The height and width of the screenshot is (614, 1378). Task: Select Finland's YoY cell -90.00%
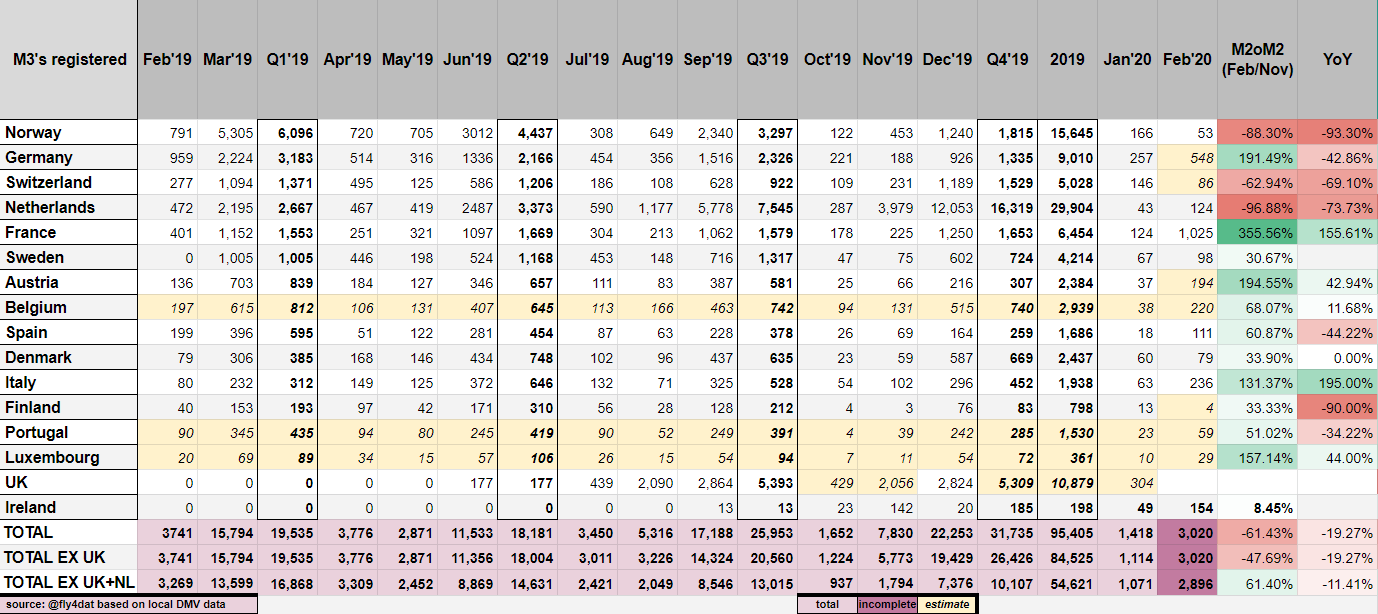tap(1338, 407)
